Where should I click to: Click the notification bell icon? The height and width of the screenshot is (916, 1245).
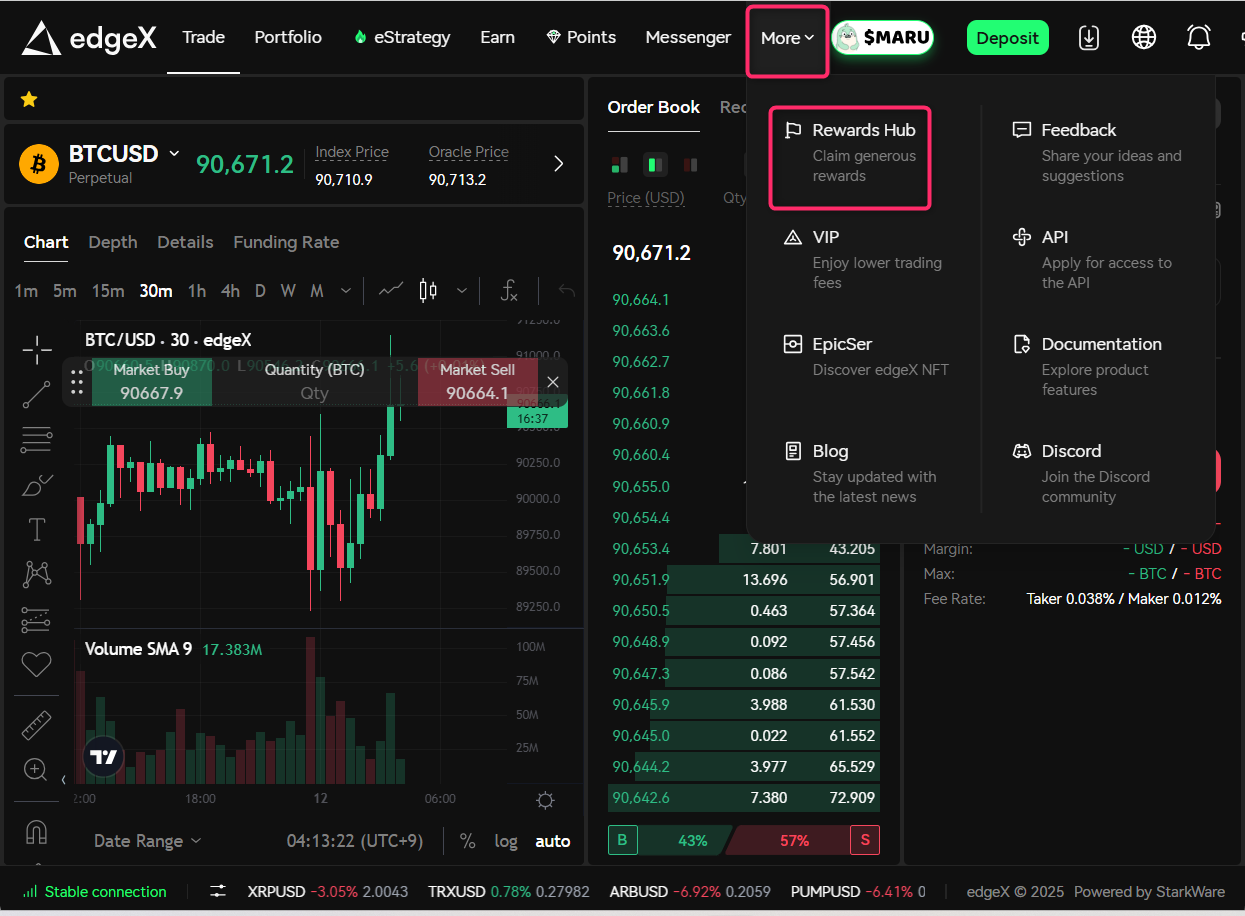[x=1198, y=38]
